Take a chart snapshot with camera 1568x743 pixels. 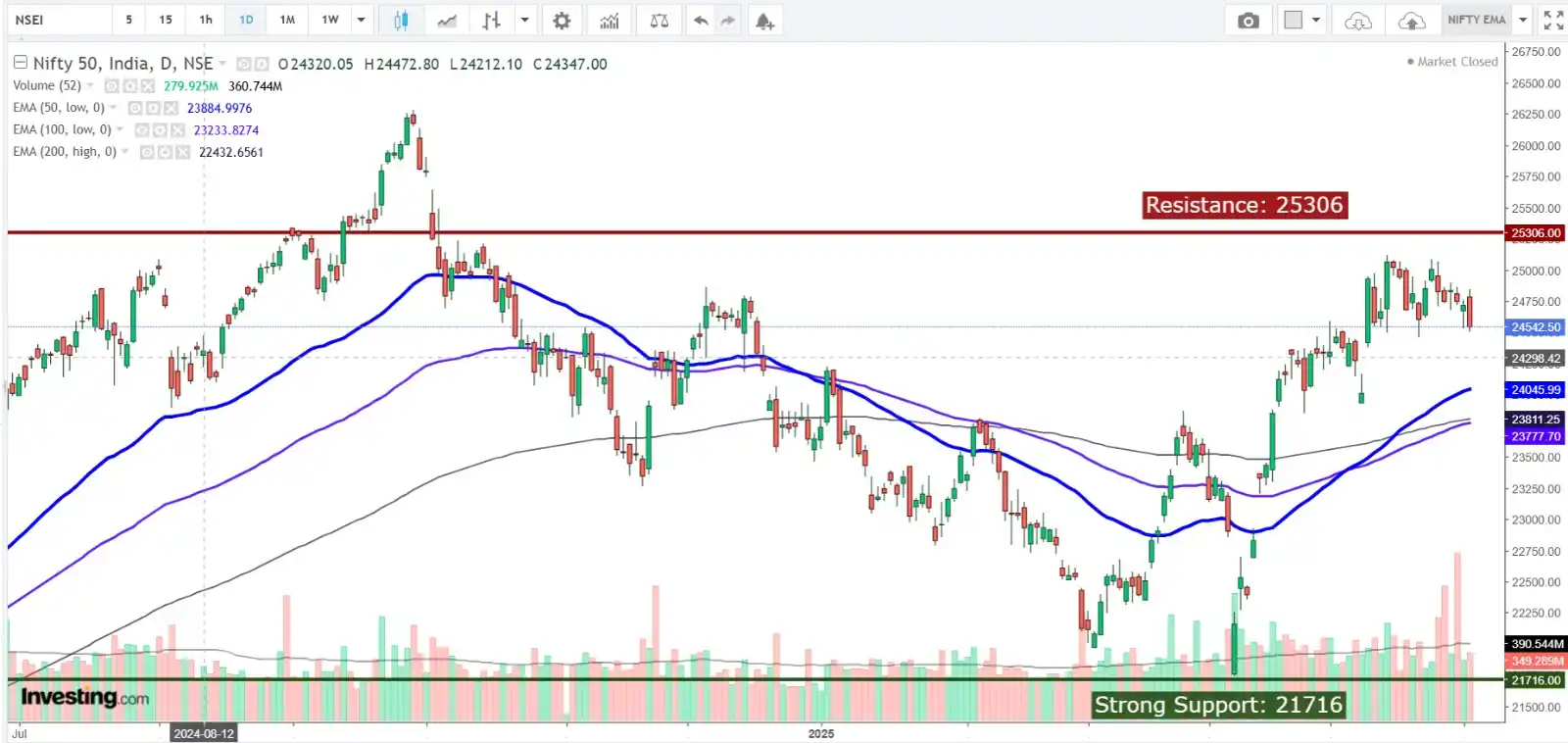1249,20
